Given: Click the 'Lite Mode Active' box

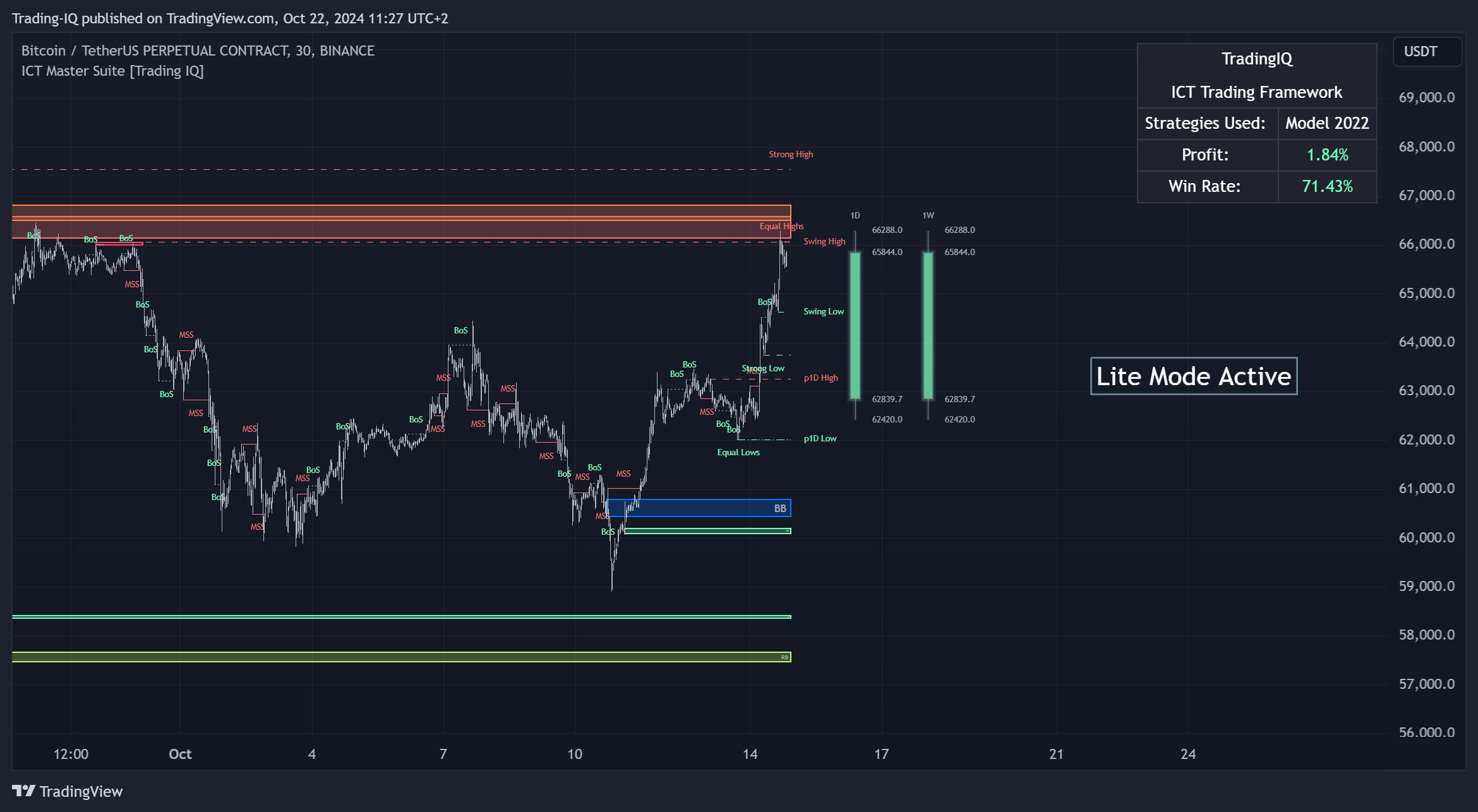Looking at the screenshot, I should pos(1194,376).
